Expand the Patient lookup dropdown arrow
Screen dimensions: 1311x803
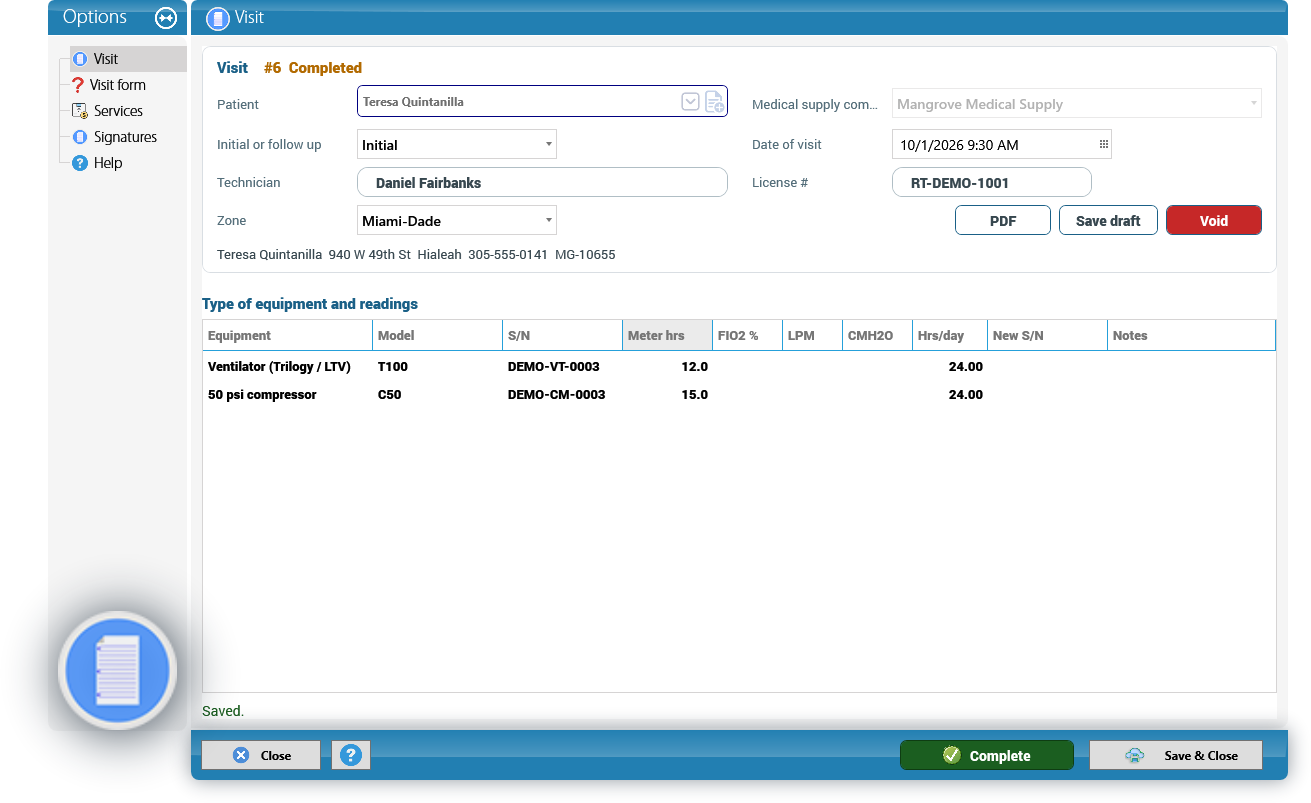pos(690,102)
